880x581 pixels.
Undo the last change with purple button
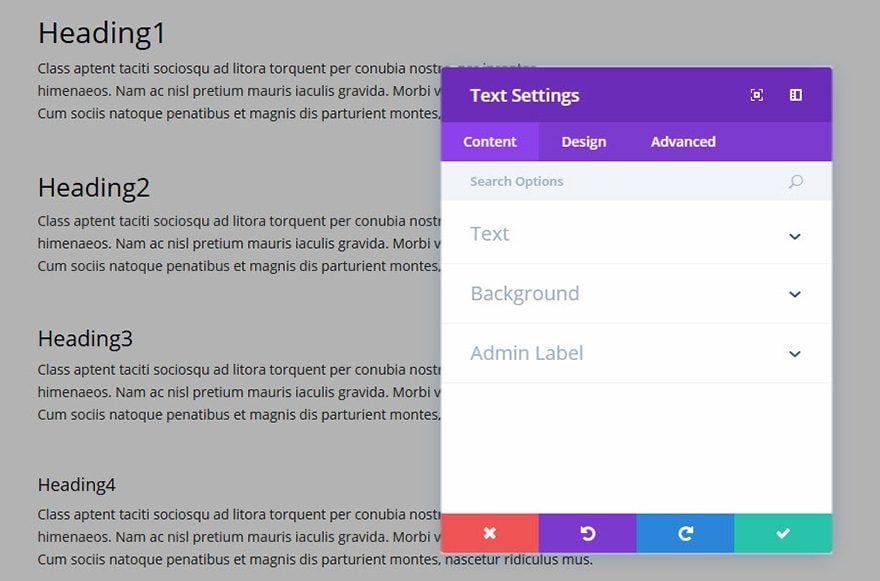[588, 533]
